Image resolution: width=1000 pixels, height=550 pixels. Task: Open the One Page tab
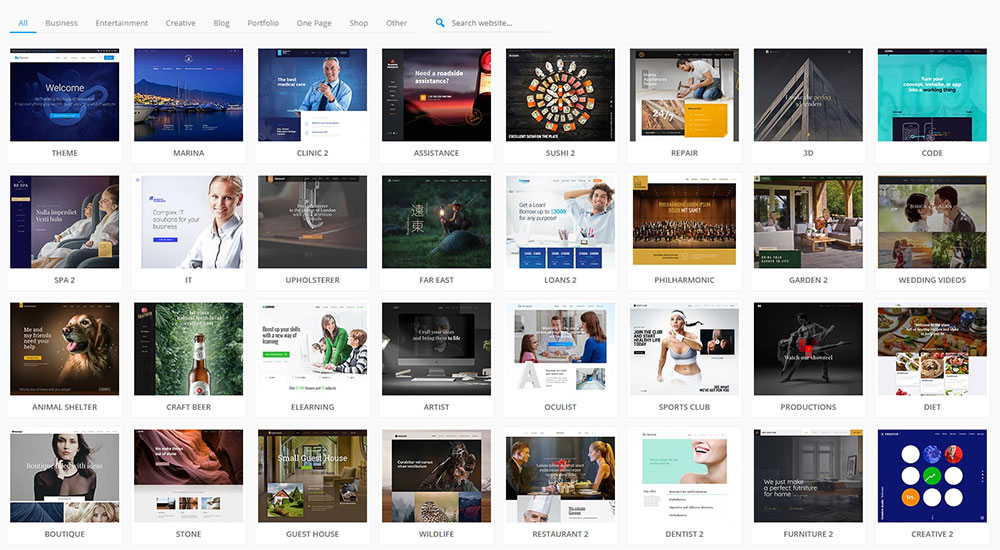[x=314, y=23]
